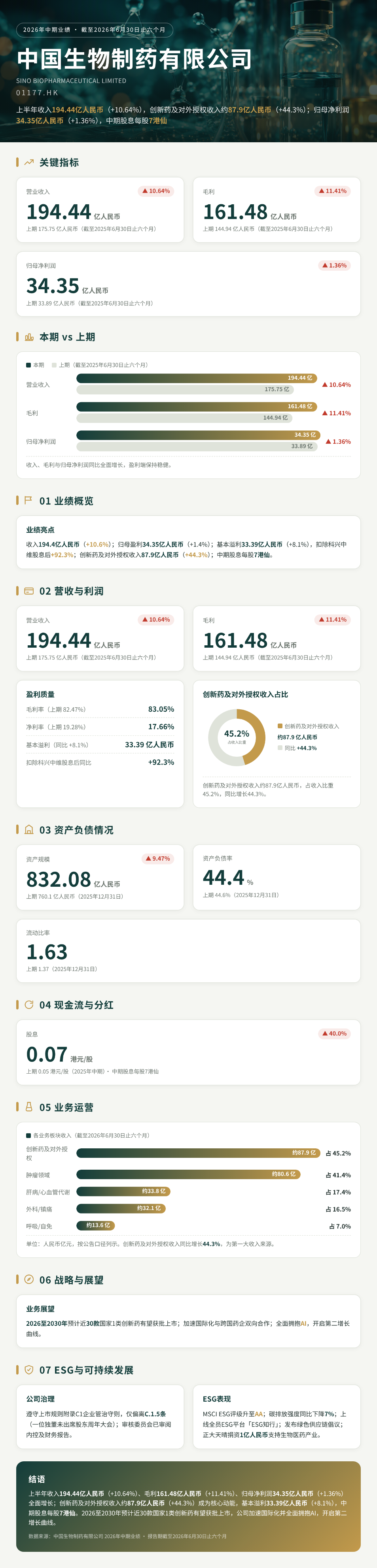This screenshot has height=1568, width=377.
Task: Click the 约87.9 亿 segment bar
Action: point(198,1153)
